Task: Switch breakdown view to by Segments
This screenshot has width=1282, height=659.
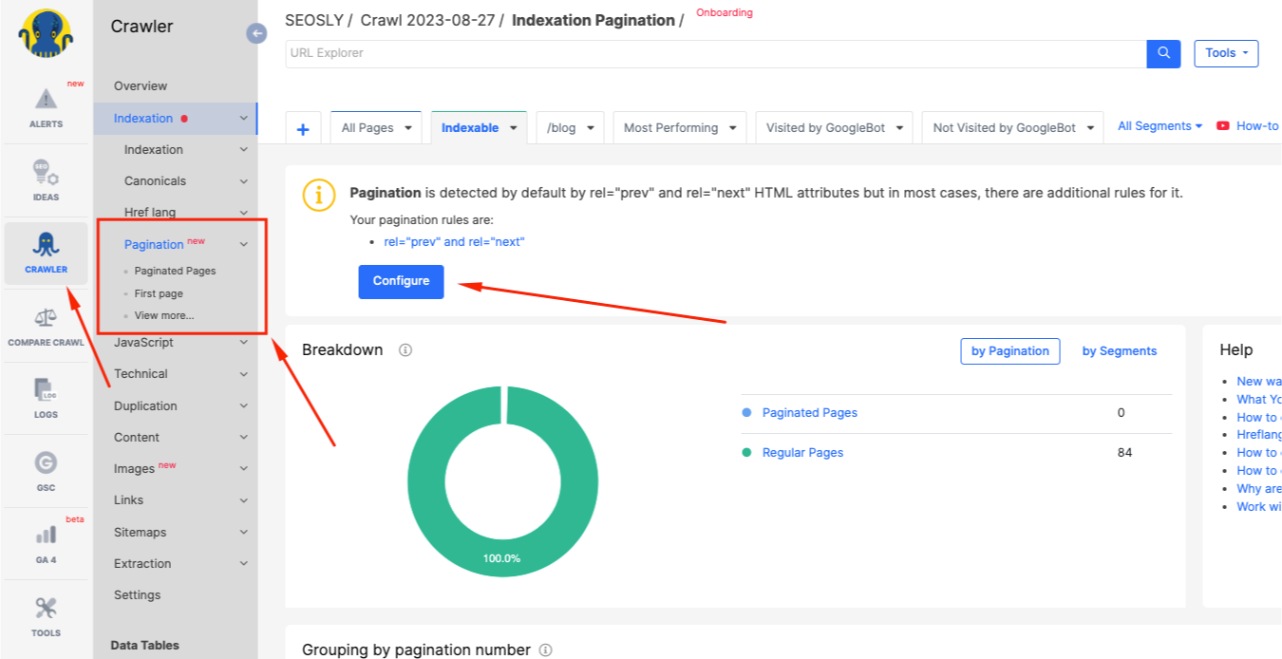Action: click(x=1119, y=351)
